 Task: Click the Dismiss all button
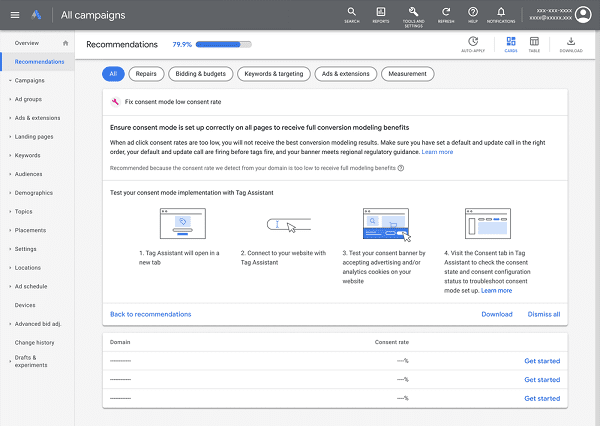pos(544,314)
